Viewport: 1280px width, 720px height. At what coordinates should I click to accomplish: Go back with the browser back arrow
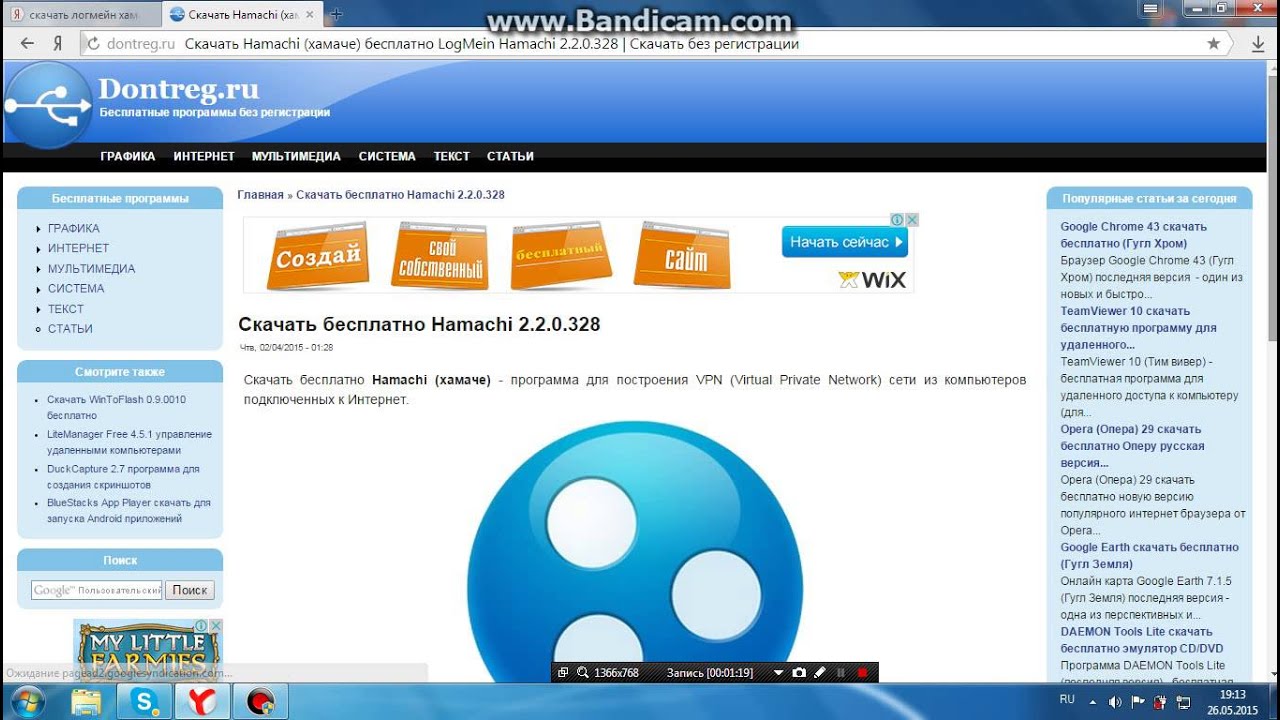[x=27, y=44]
